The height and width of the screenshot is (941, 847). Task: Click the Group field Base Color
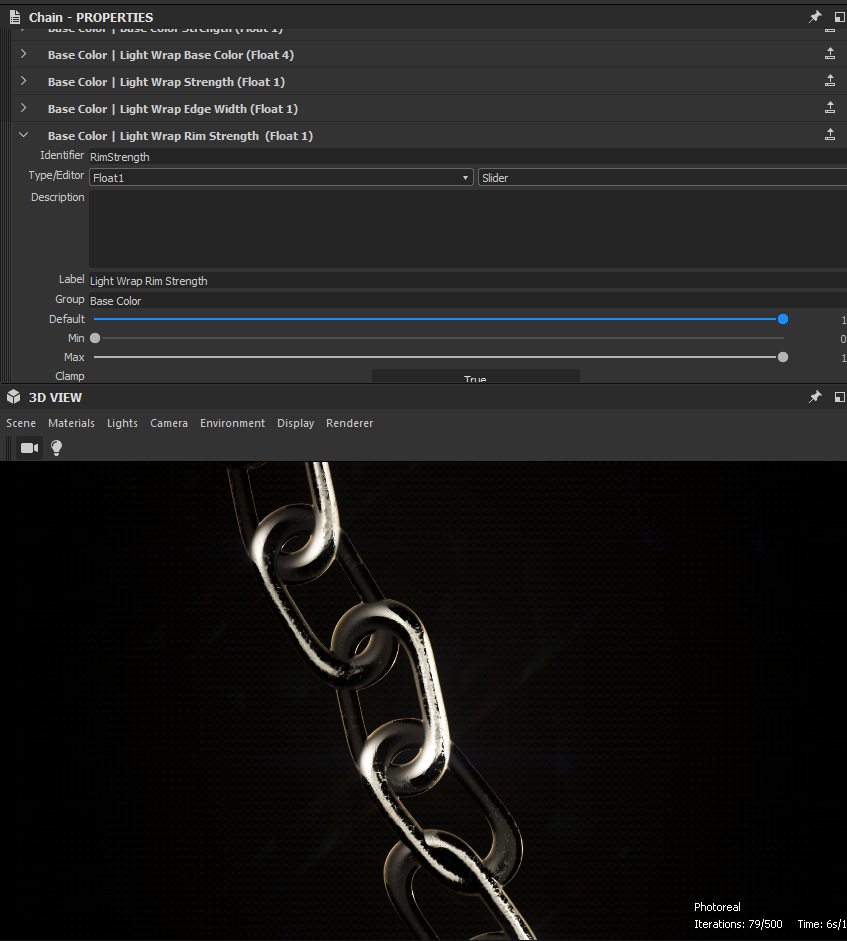pos(468,301)
